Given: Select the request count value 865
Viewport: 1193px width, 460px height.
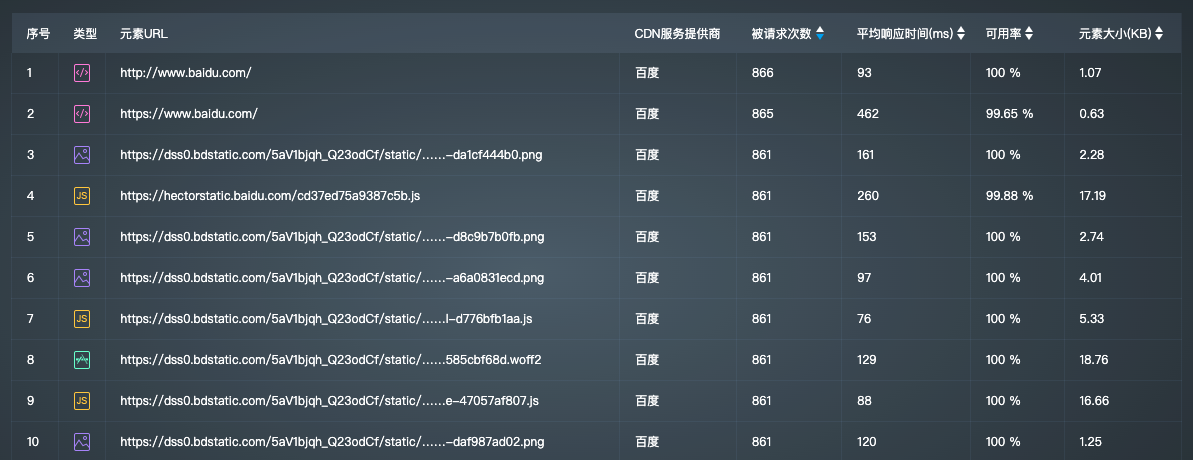Looking at the screenshot, I should click(762, 114).
